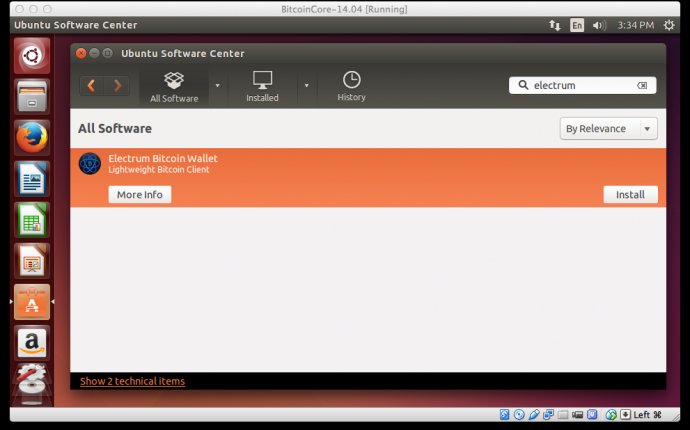Click the More Info button
This screenshot has width=690, height=430.
(x=140, y=195)
